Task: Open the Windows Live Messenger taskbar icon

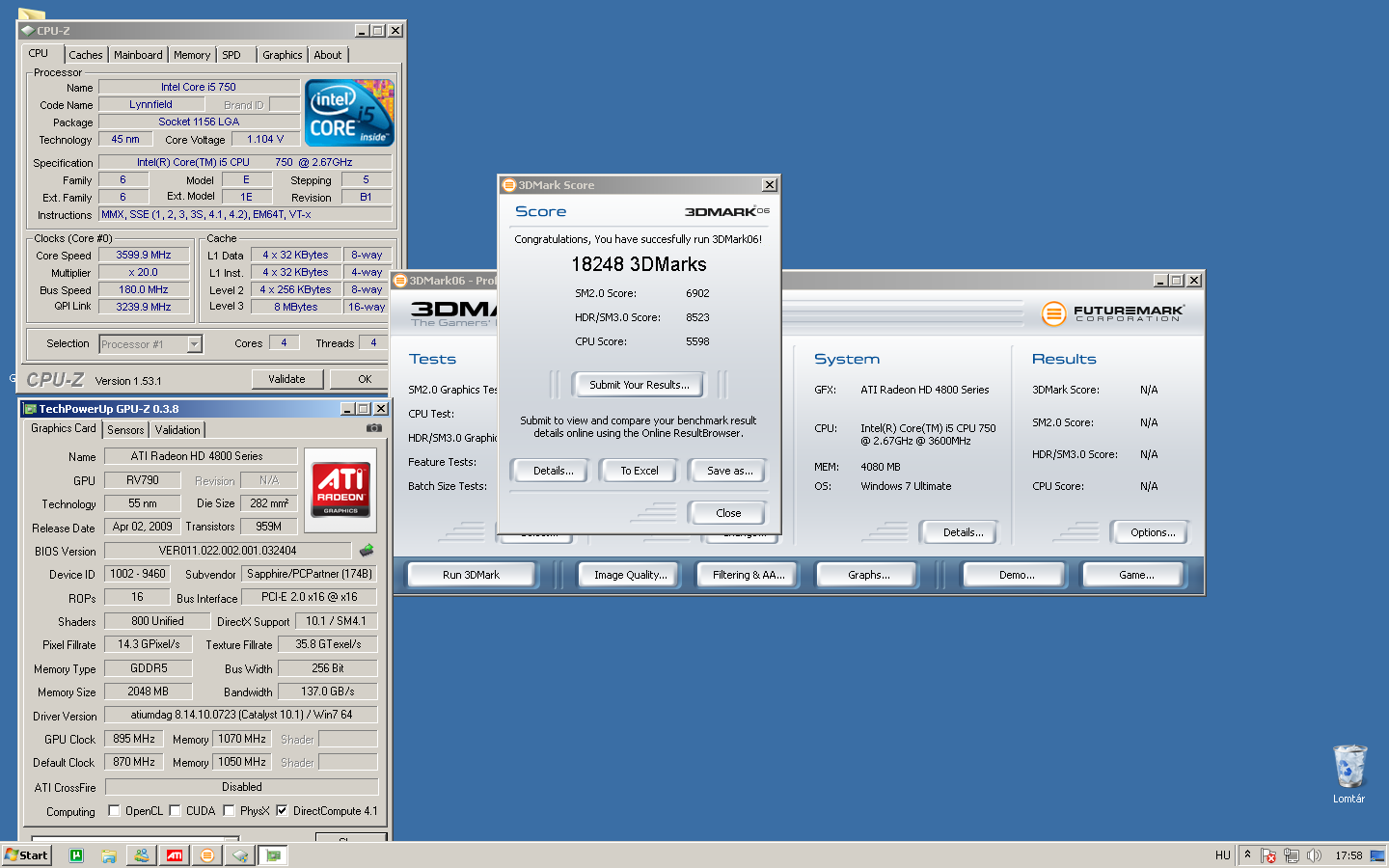Action: pyautogui.click(x=142, y=855)
